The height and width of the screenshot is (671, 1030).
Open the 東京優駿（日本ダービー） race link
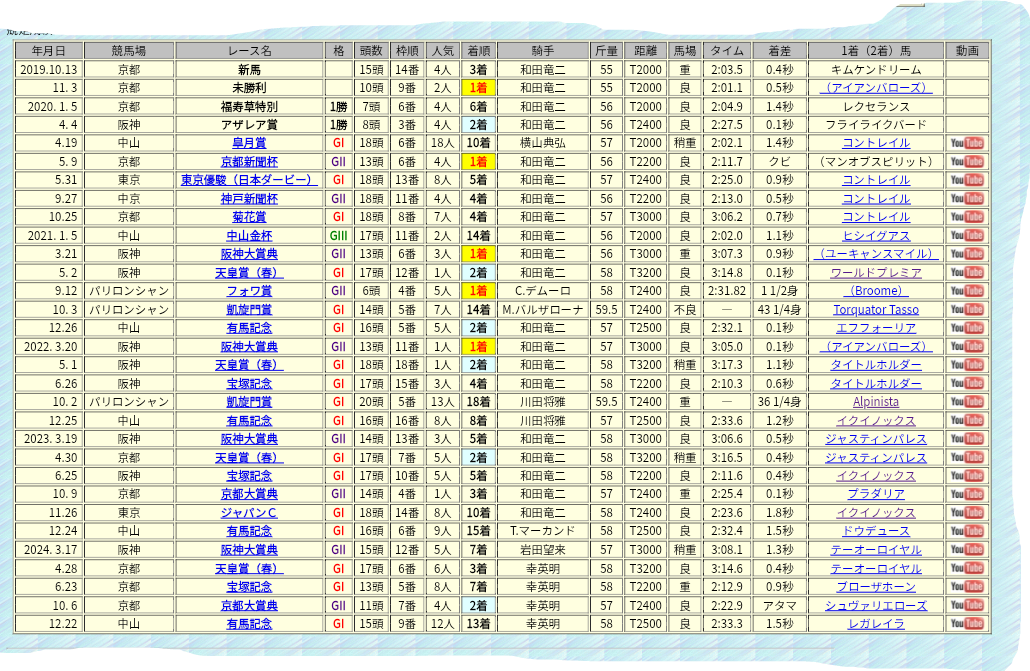249,180
